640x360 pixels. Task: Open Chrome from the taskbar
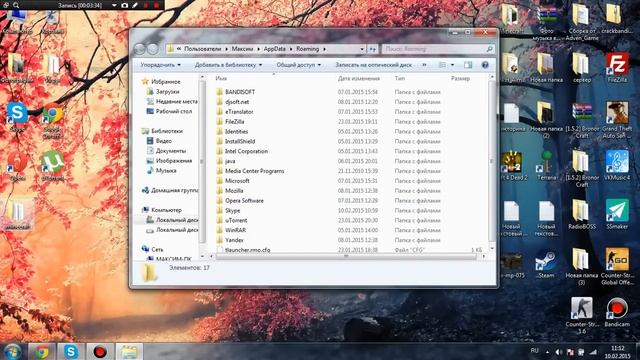pos(41,352)
